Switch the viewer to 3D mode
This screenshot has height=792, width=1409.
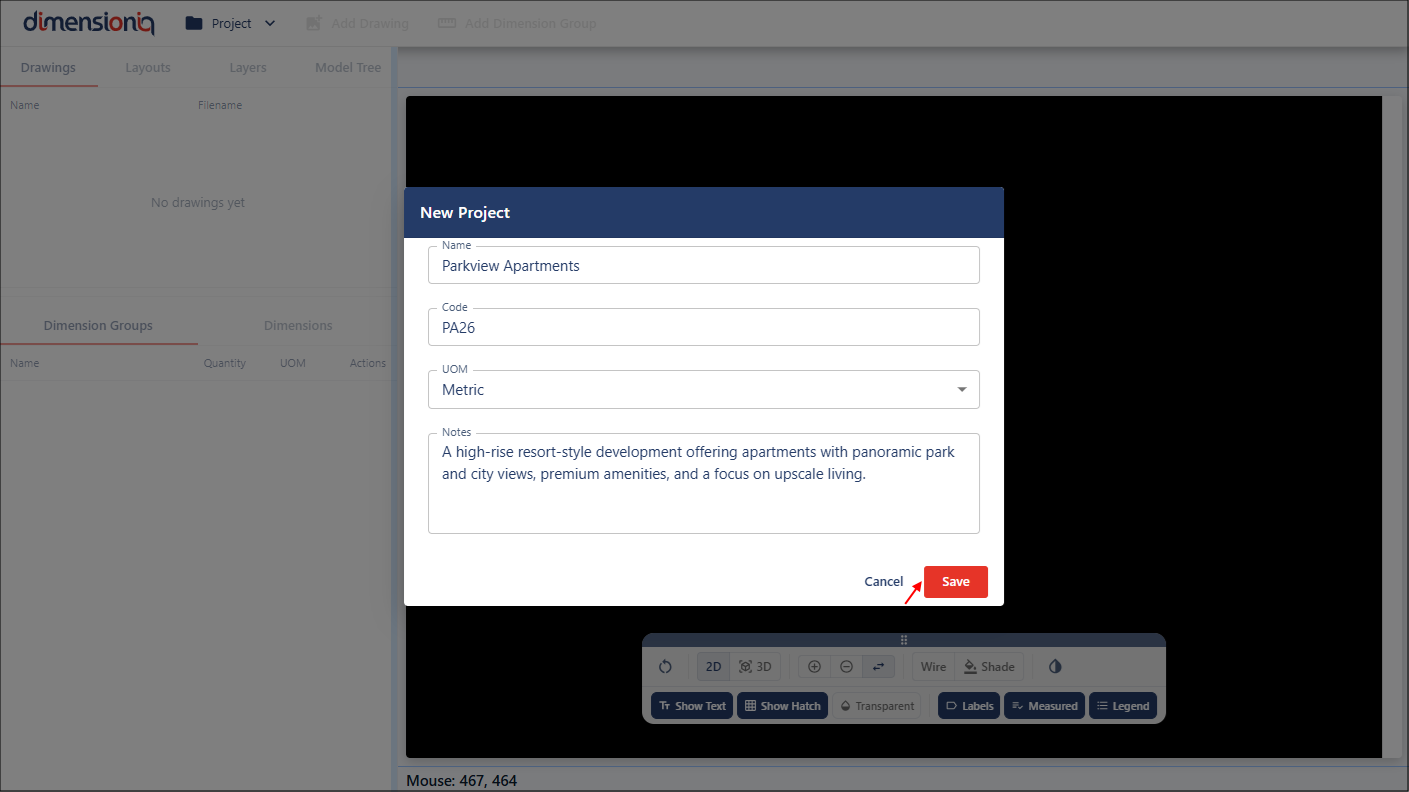pos(754,667)
